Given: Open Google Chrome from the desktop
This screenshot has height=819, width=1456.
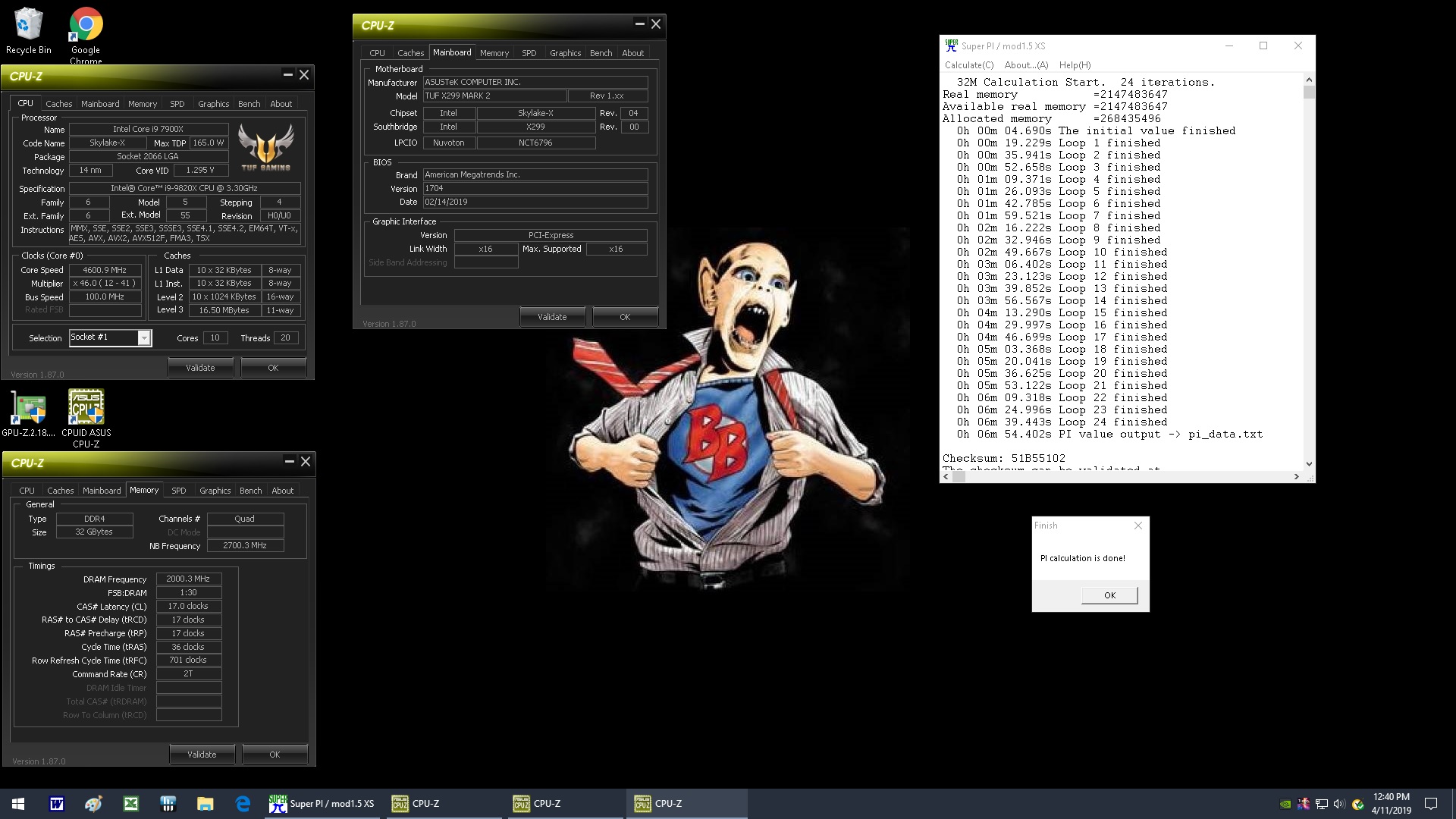Looking at the screenshot, I should [86, 35].
